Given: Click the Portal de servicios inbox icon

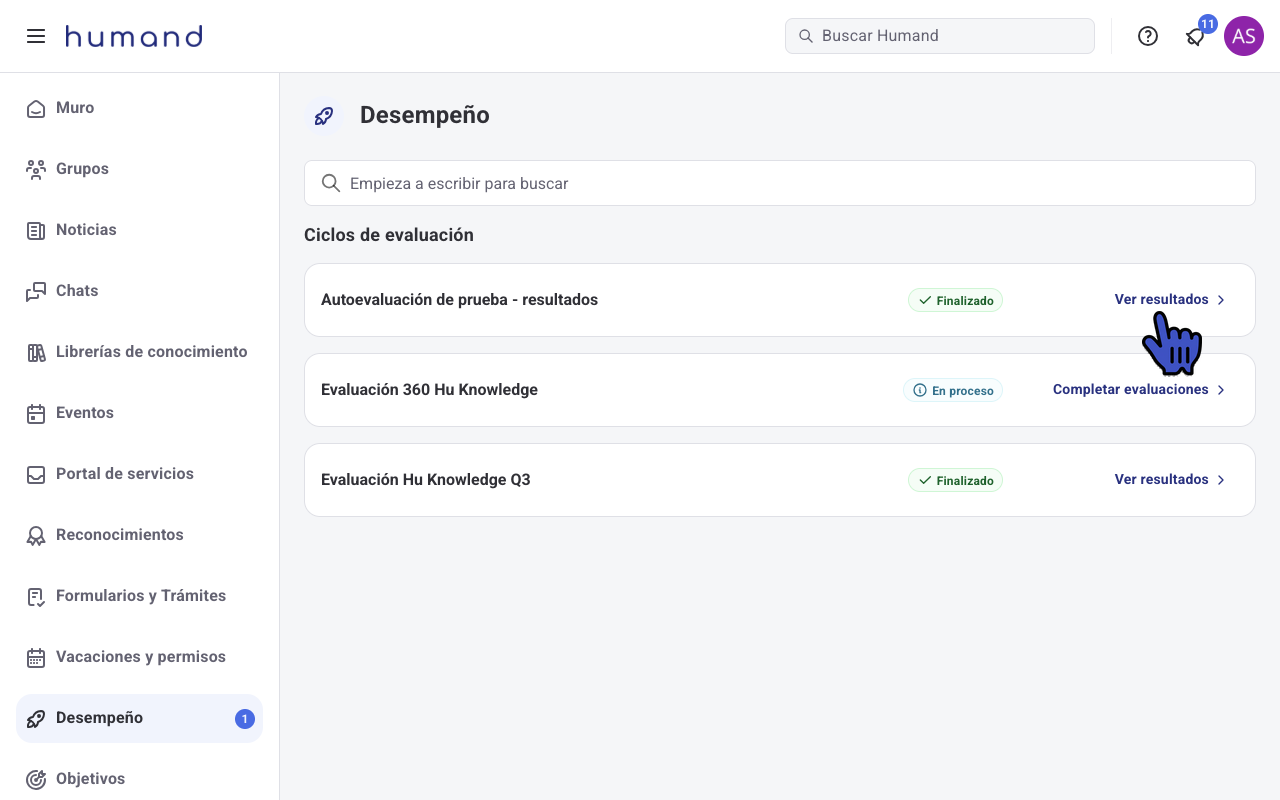Looking at the screenshot, I should click(36, 474).
